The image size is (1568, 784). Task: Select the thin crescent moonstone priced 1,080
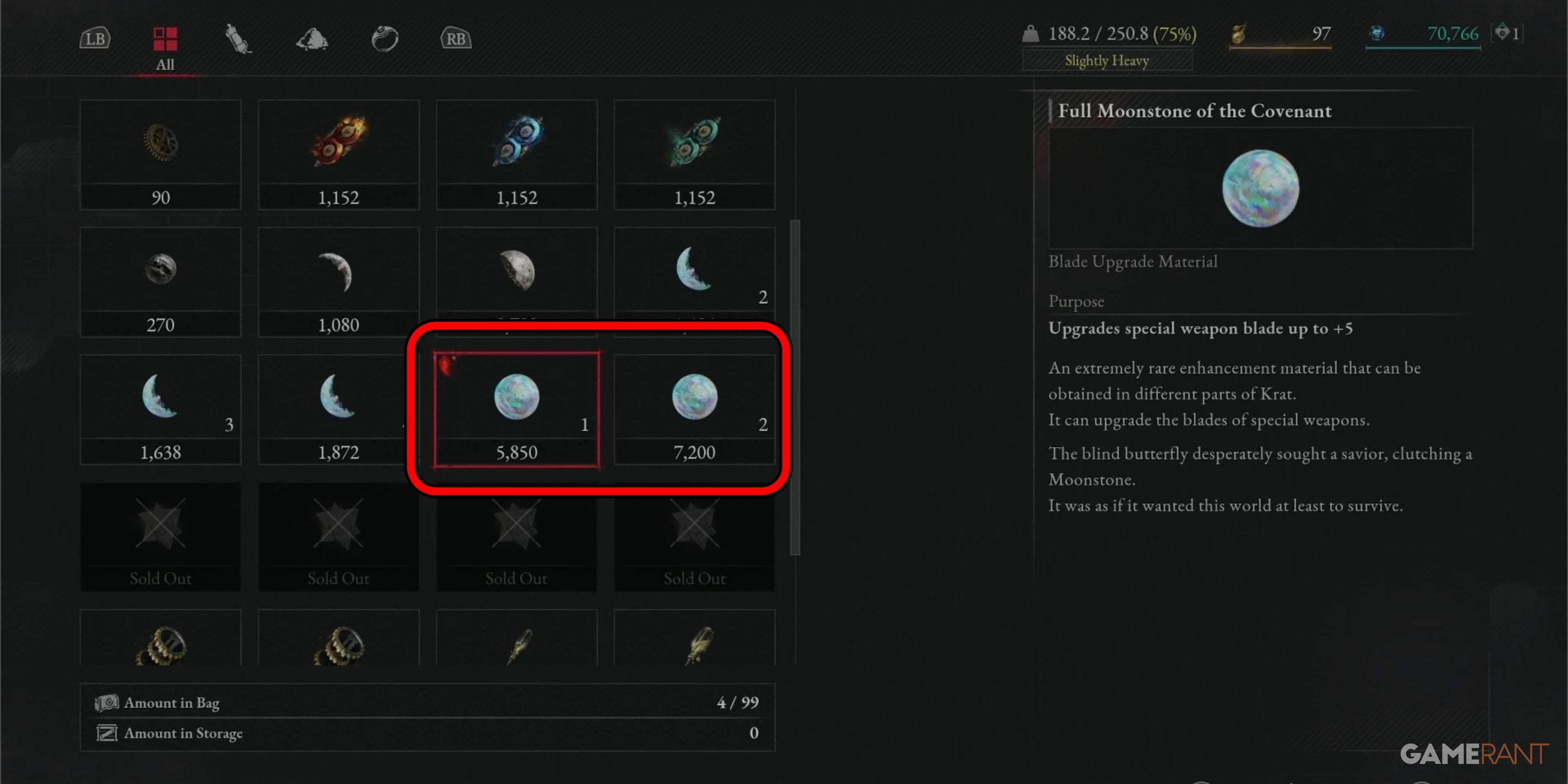click(x=339, y=283)
